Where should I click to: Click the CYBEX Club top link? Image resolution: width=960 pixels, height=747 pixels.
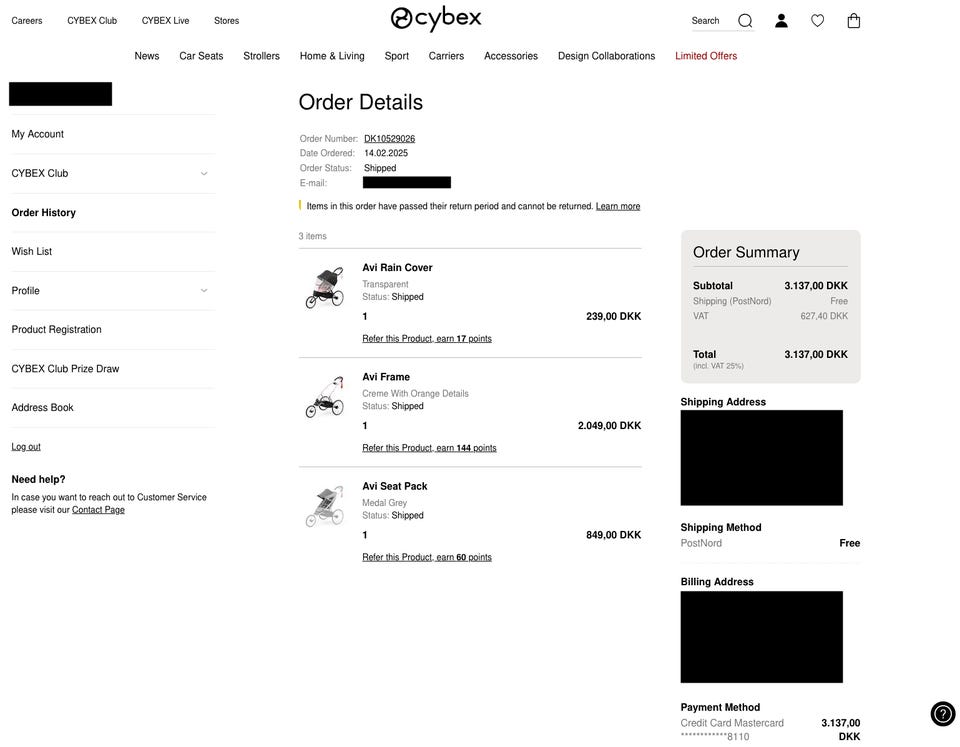[92, 21]
